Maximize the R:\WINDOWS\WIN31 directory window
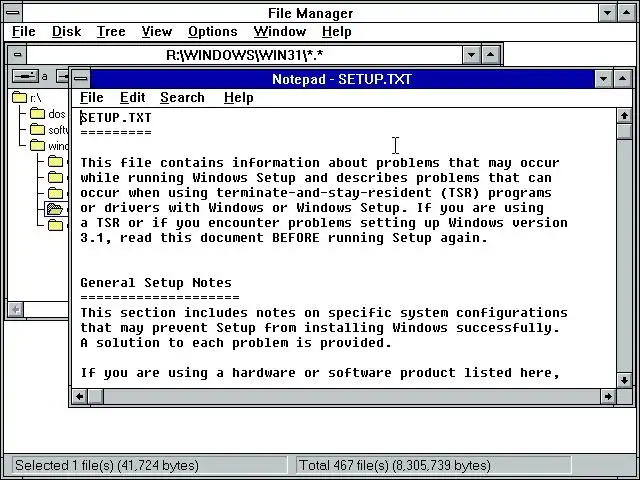This screenshot has height=480, width=640. [x=491, y=54]
